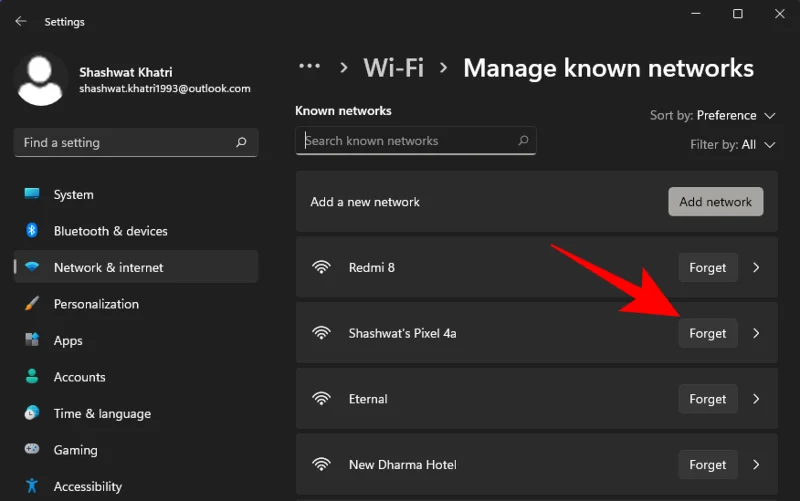Viewport: 800px width, 501px height.
Task: Forget Shashwat's Pixel 4a network
Action: pos(708,333)
